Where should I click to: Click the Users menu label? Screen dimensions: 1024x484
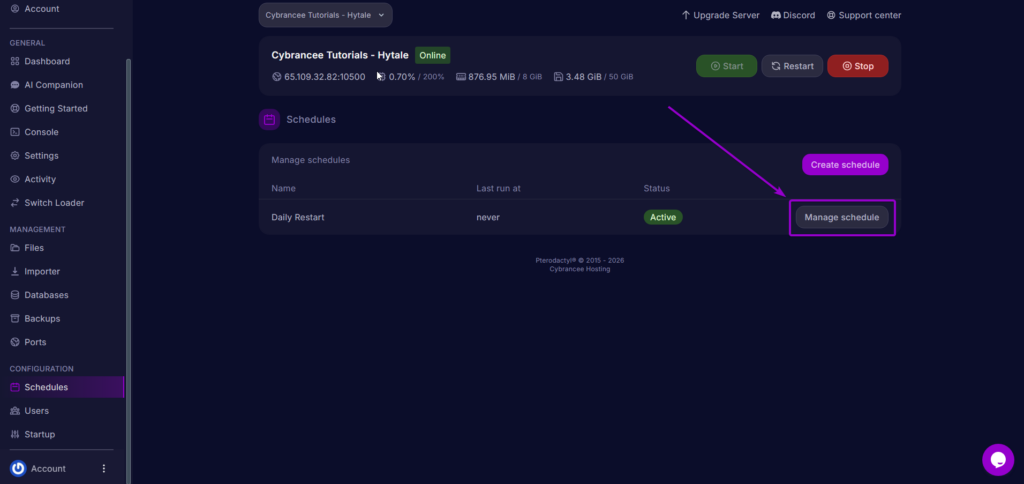tap(37, 410)
